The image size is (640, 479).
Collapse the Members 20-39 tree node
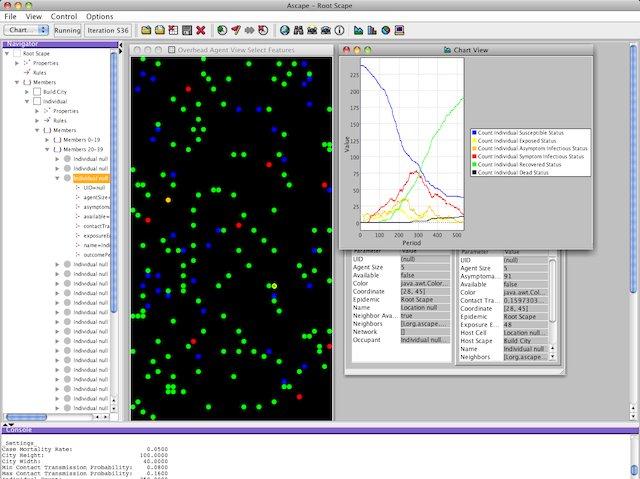click(47, 149)
